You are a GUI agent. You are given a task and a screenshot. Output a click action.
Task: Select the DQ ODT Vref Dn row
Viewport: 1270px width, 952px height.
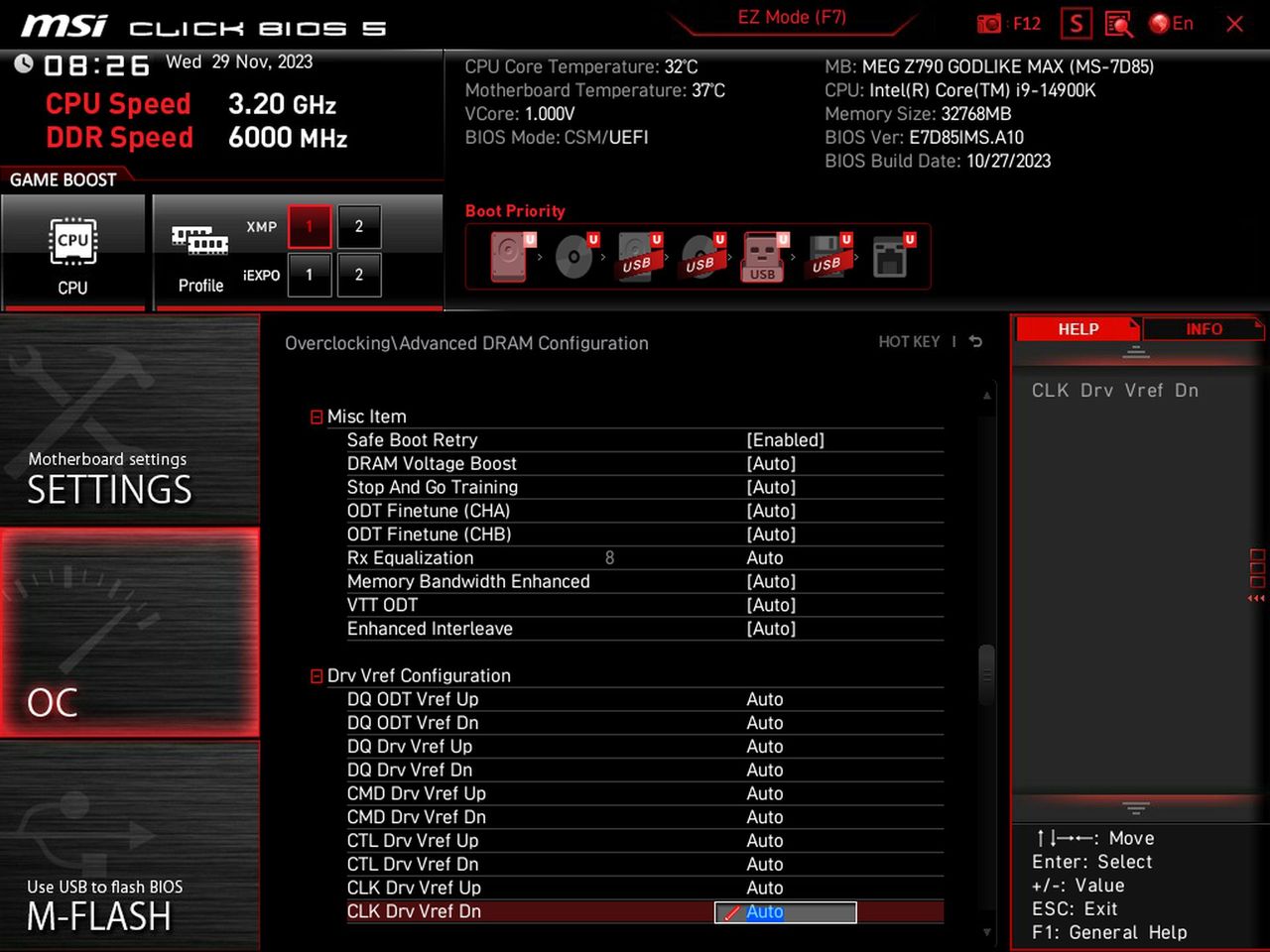point(645,724)
